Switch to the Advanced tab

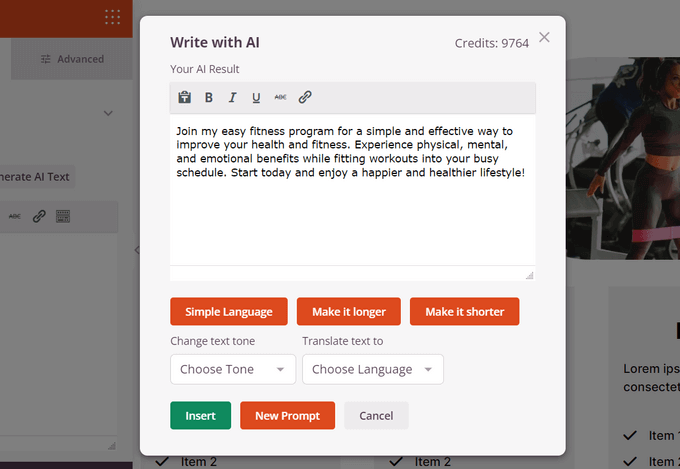[x=72, y=59]
